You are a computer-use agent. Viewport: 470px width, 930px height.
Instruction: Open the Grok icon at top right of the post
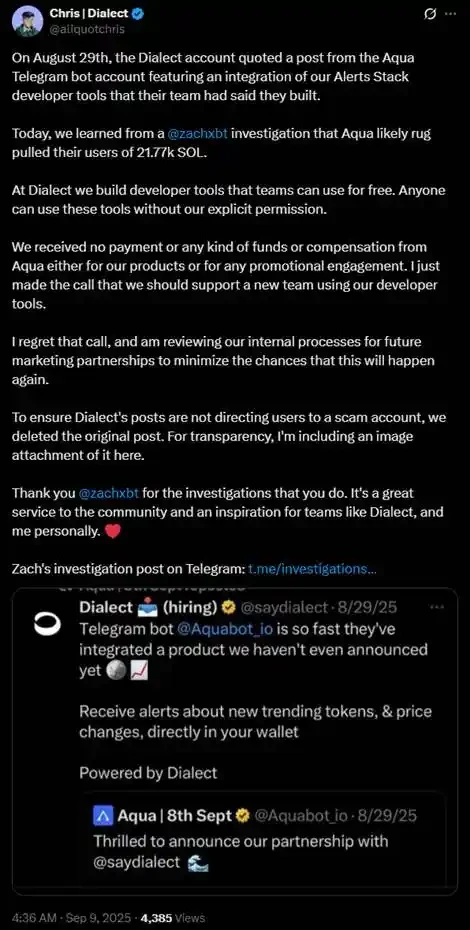tap(431, 14)
